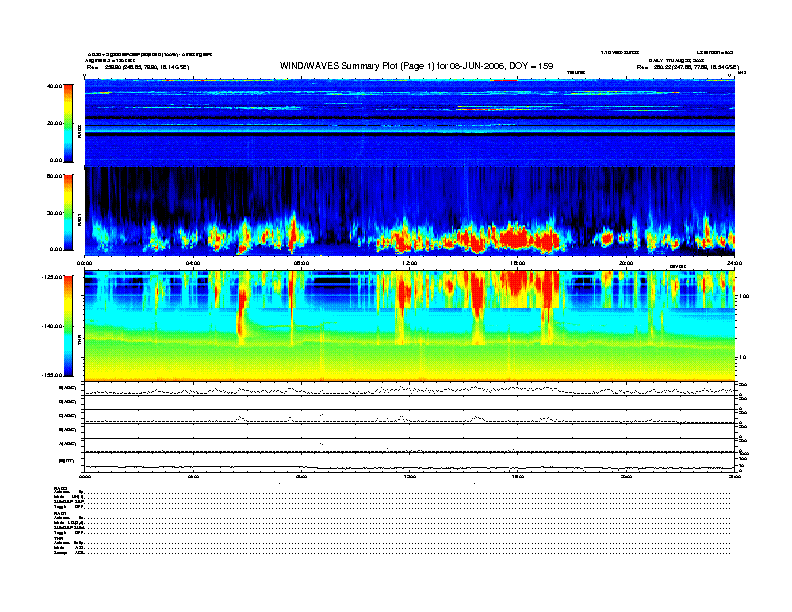
Task: Click the 60.00 label on RAD1 scale
Action: click(x=54, y=176)
